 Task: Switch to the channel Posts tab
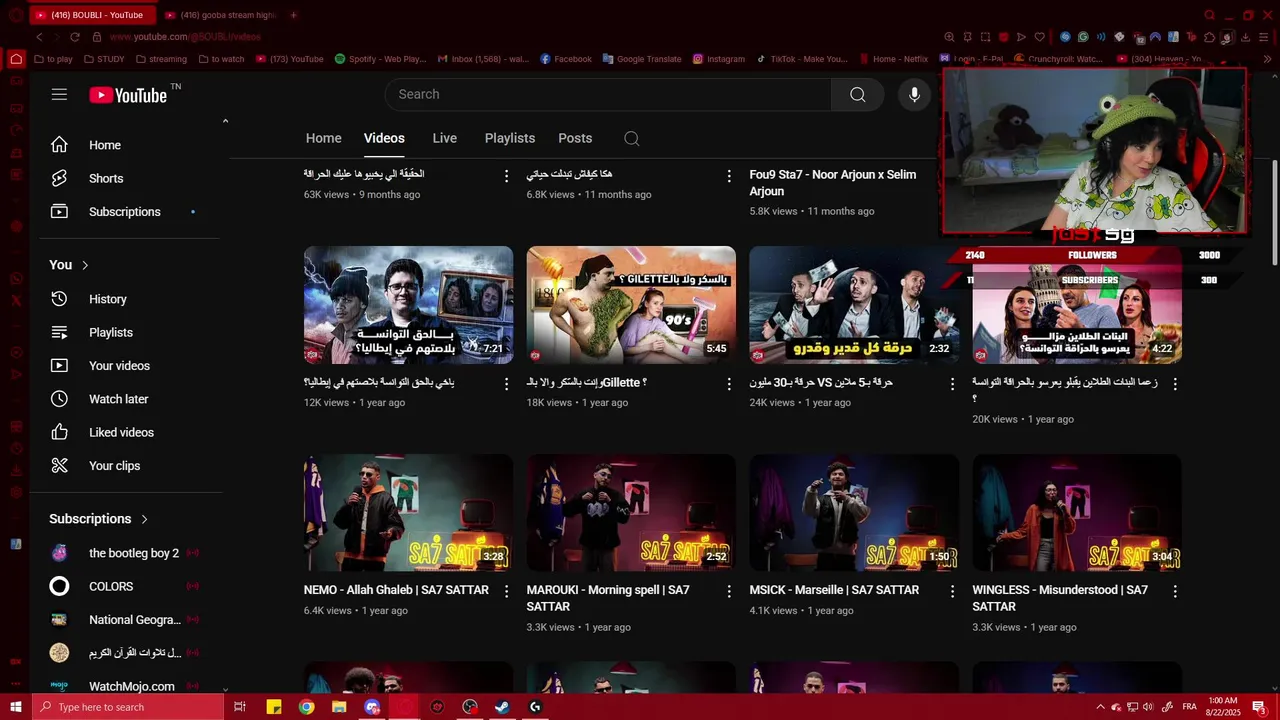(x=575, y=138)
